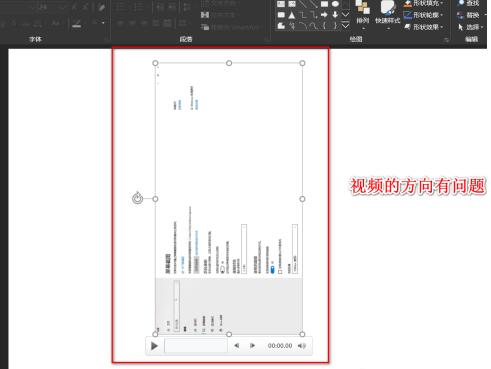
Task: Play the inserted video
Action: tap(154, 346)
